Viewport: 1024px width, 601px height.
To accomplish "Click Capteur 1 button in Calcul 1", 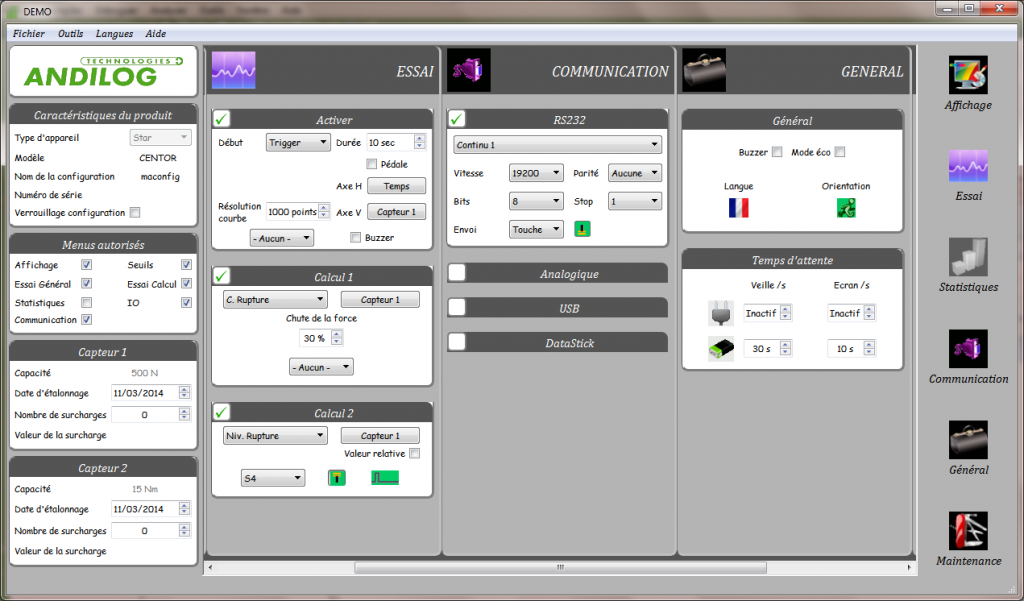I will [x=380, y=299].
